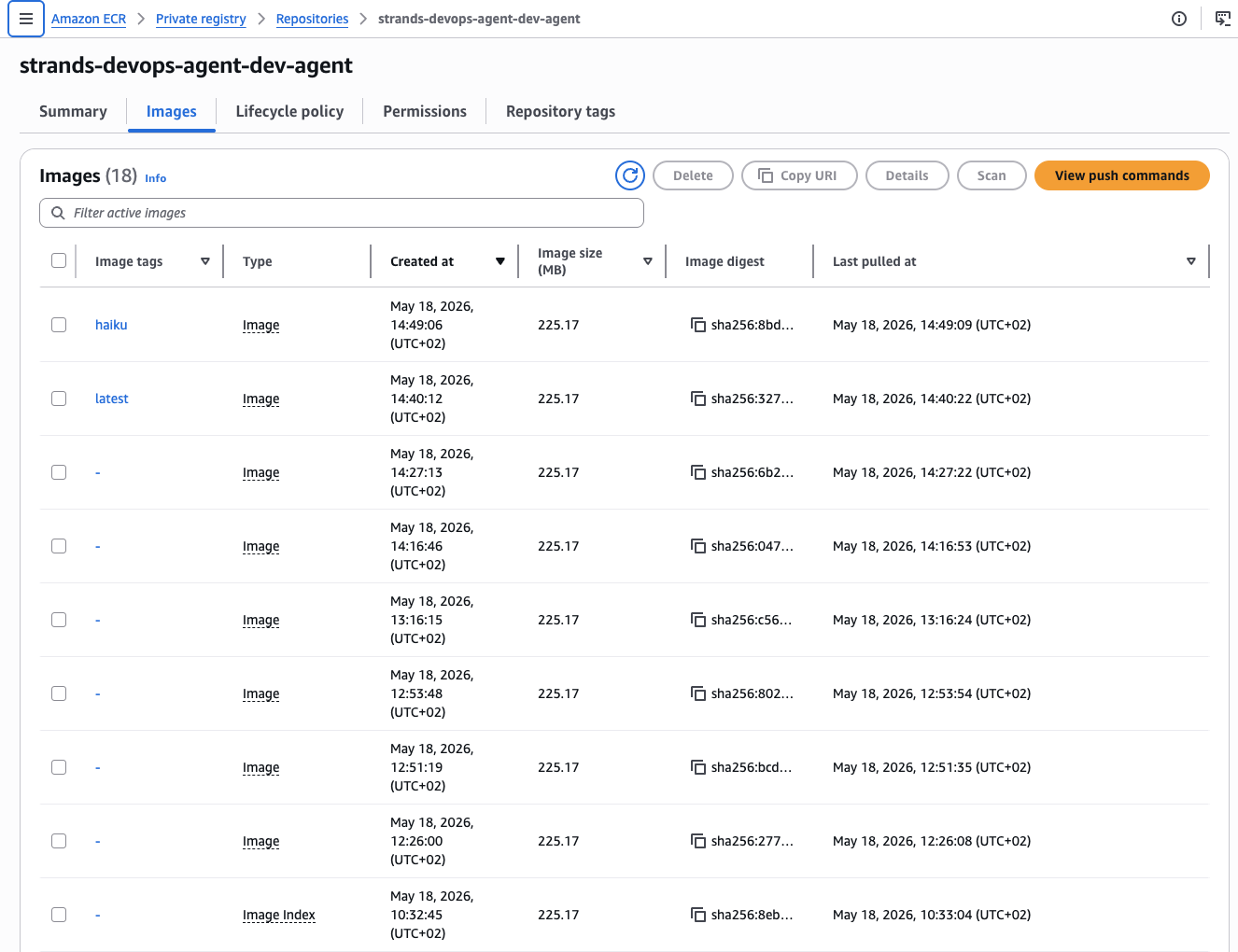Screen dimensions: 1238x952
Task: Go to Repositories breadcrumb link
Action: pyautogui.click(x=312, y=19)
